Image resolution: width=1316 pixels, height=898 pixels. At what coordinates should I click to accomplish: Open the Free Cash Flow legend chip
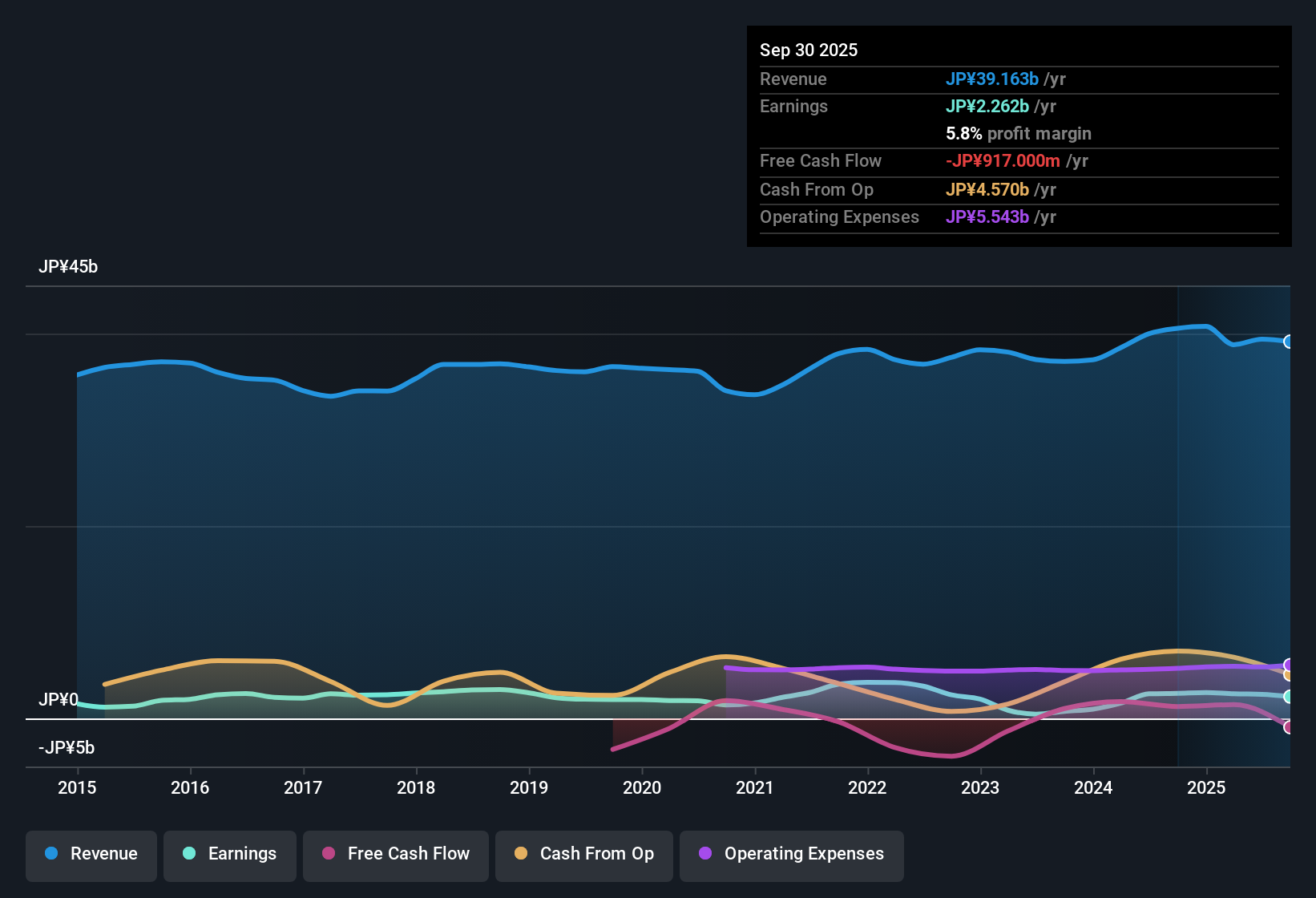pos(395,854)
